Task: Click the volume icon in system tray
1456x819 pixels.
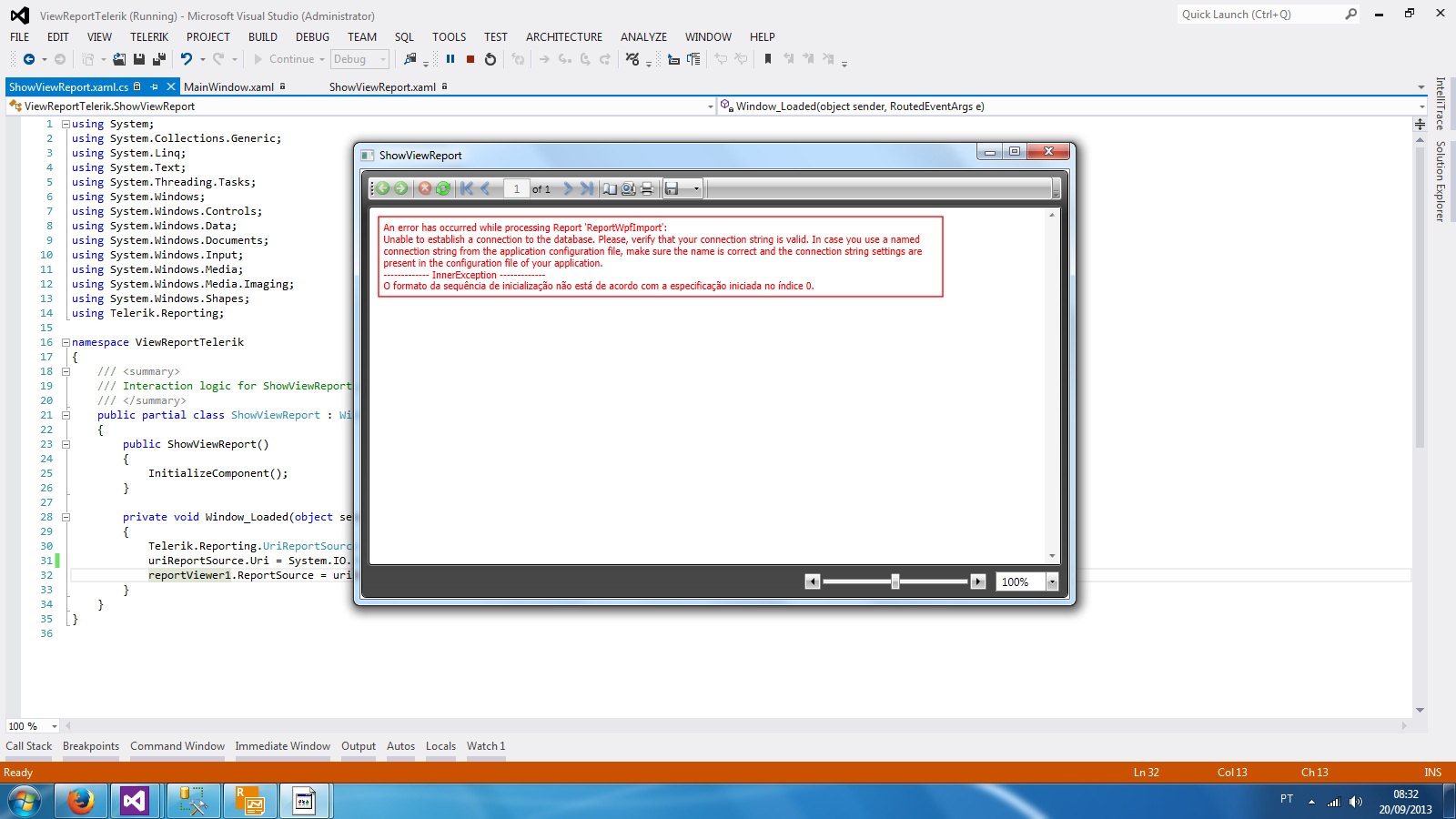Action: [1356, 801]
